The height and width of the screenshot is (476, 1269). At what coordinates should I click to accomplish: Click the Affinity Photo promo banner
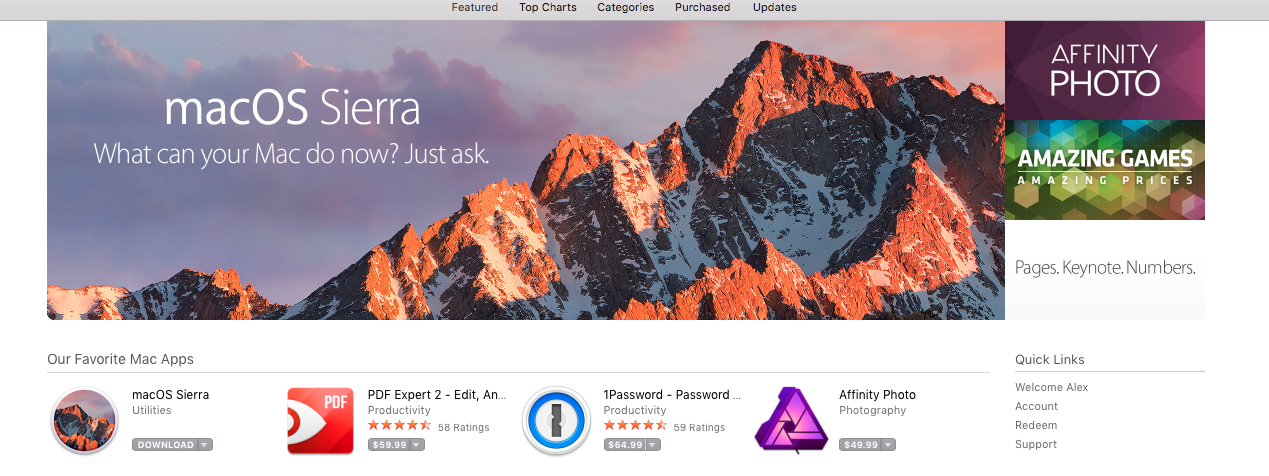click(x=1104, y=70)
